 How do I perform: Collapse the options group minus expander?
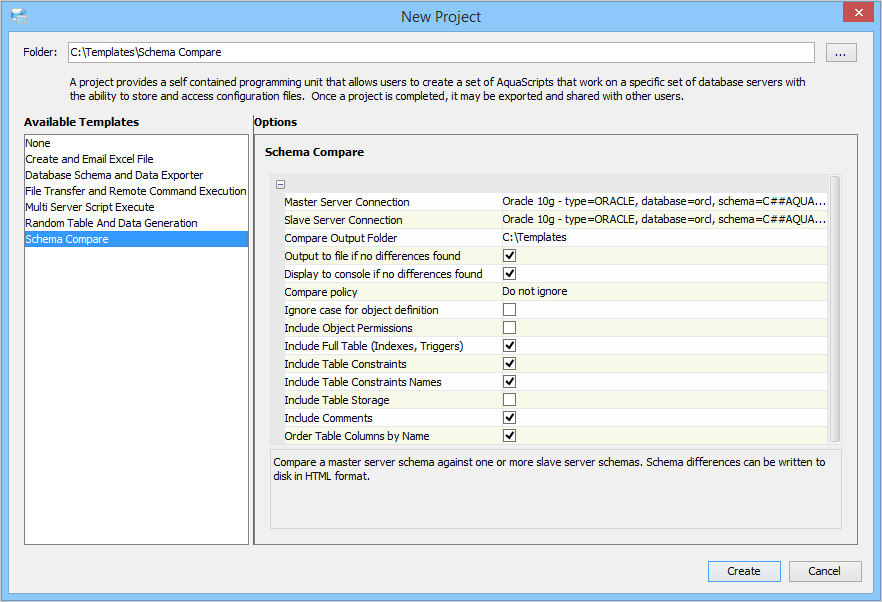281,184
